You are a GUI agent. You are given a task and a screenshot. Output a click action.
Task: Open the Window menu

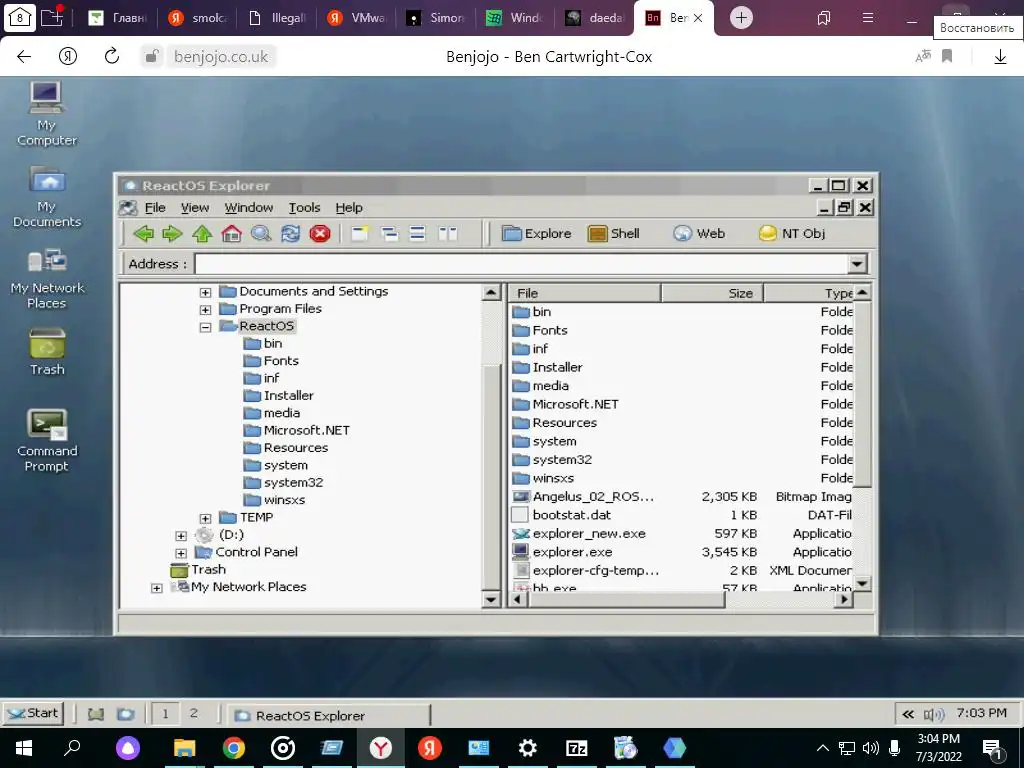[x=249, y=208]
